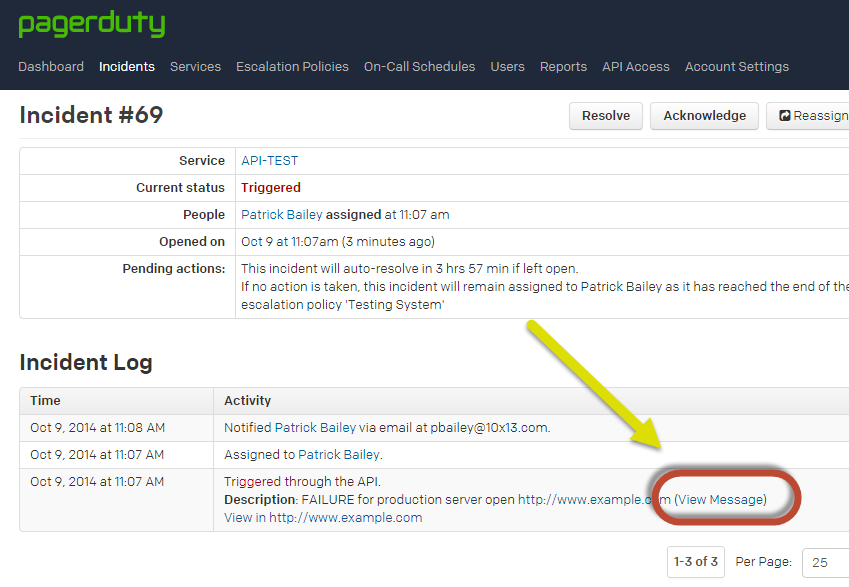Open the API Access page

[x=635, y=66]
